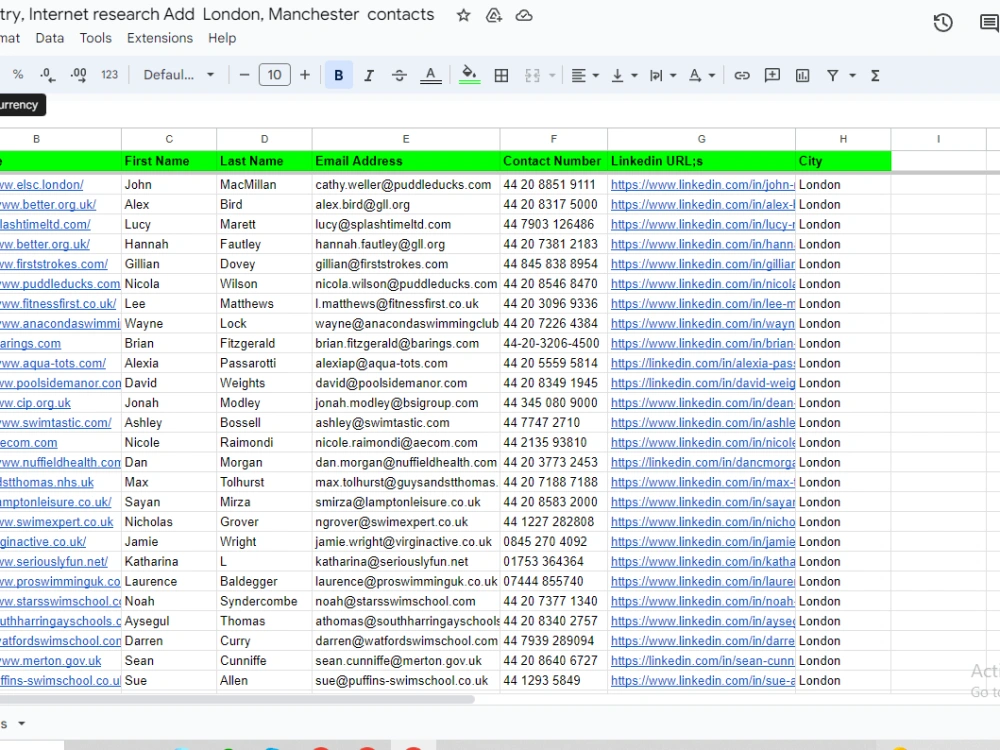The image size is (1000, 750).
Task: Toggle italic formatting
Action: coord(369,75)
